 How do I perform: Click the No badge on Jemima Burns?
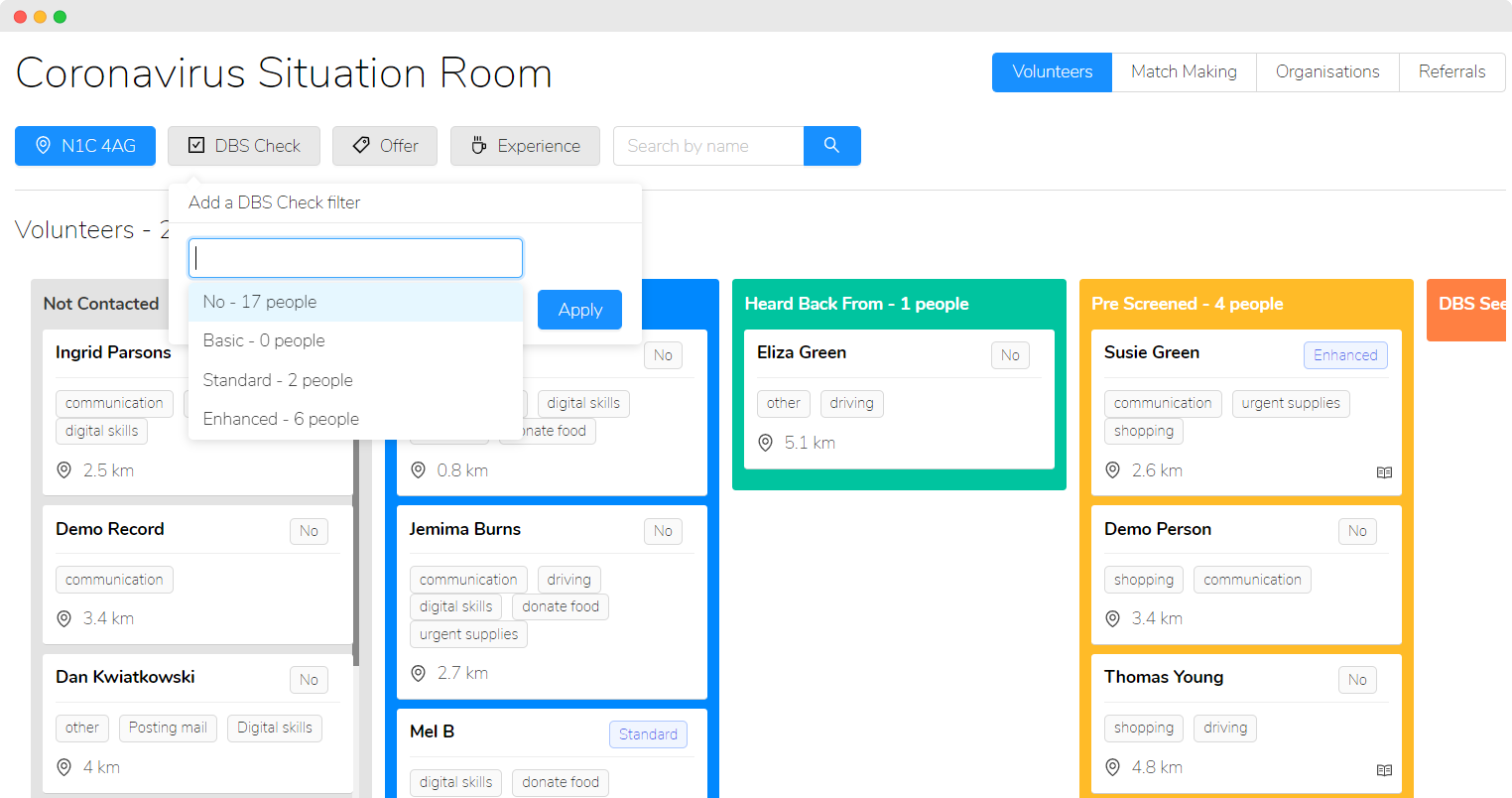click(663, 531)
